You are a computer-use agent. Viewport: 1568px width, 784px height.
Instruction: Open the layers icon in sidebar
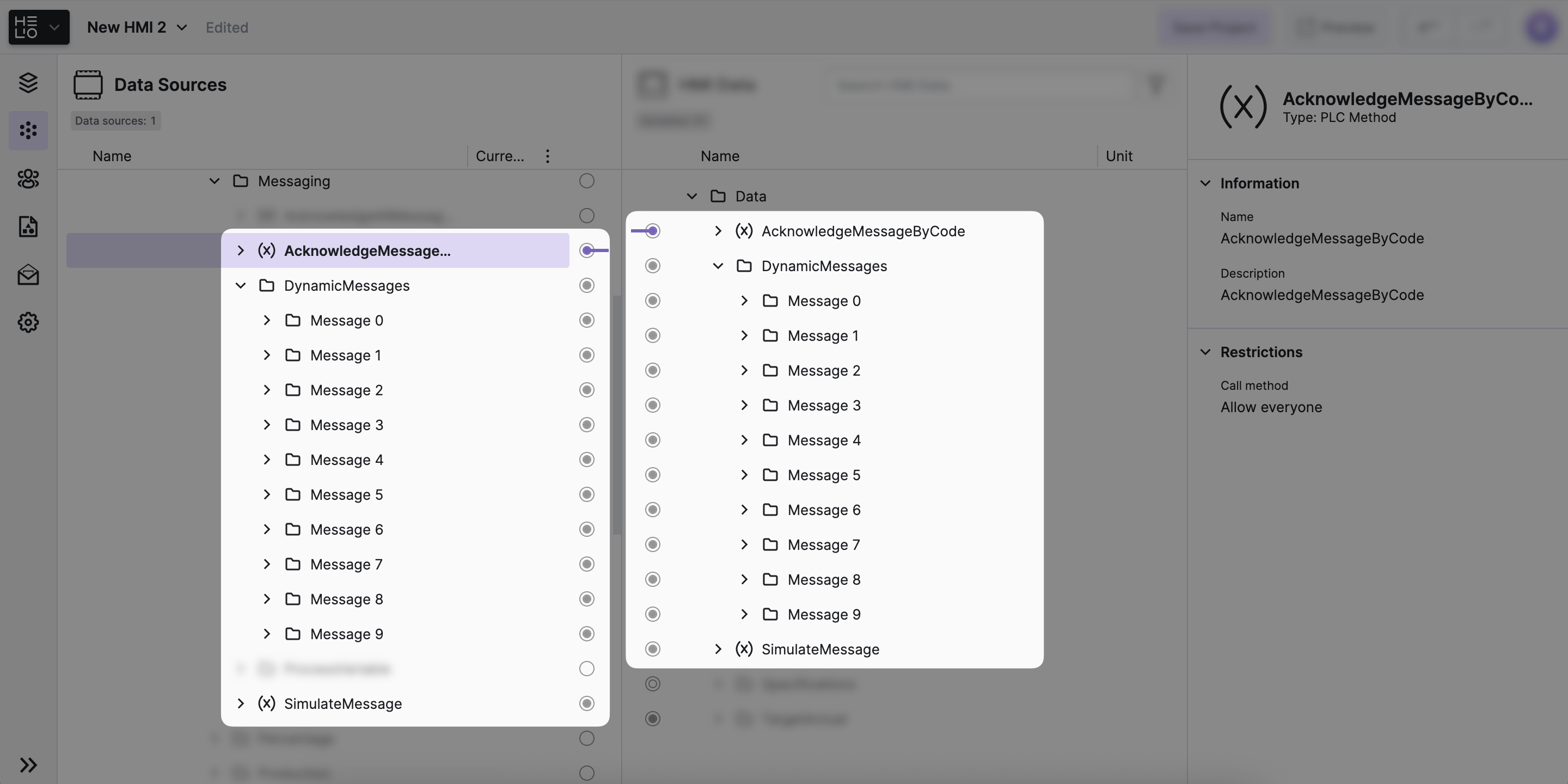[x=28, y=82]
